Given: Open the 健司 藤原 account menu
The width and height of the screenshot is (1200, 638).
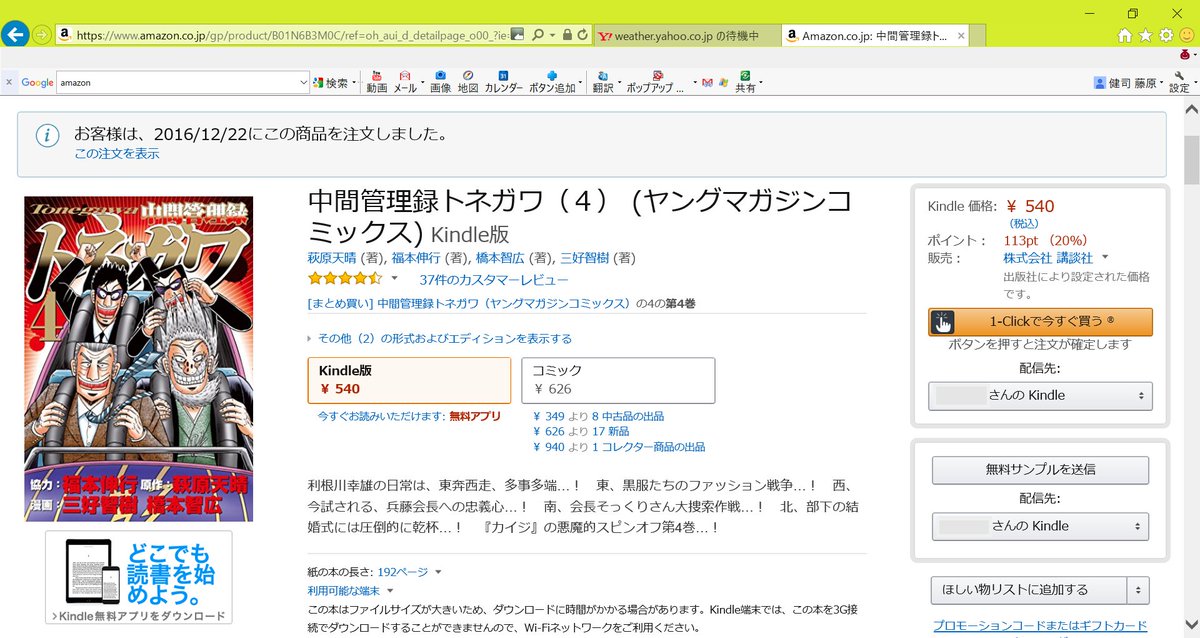Looking at the screenshot, I should pos(1129,83).
